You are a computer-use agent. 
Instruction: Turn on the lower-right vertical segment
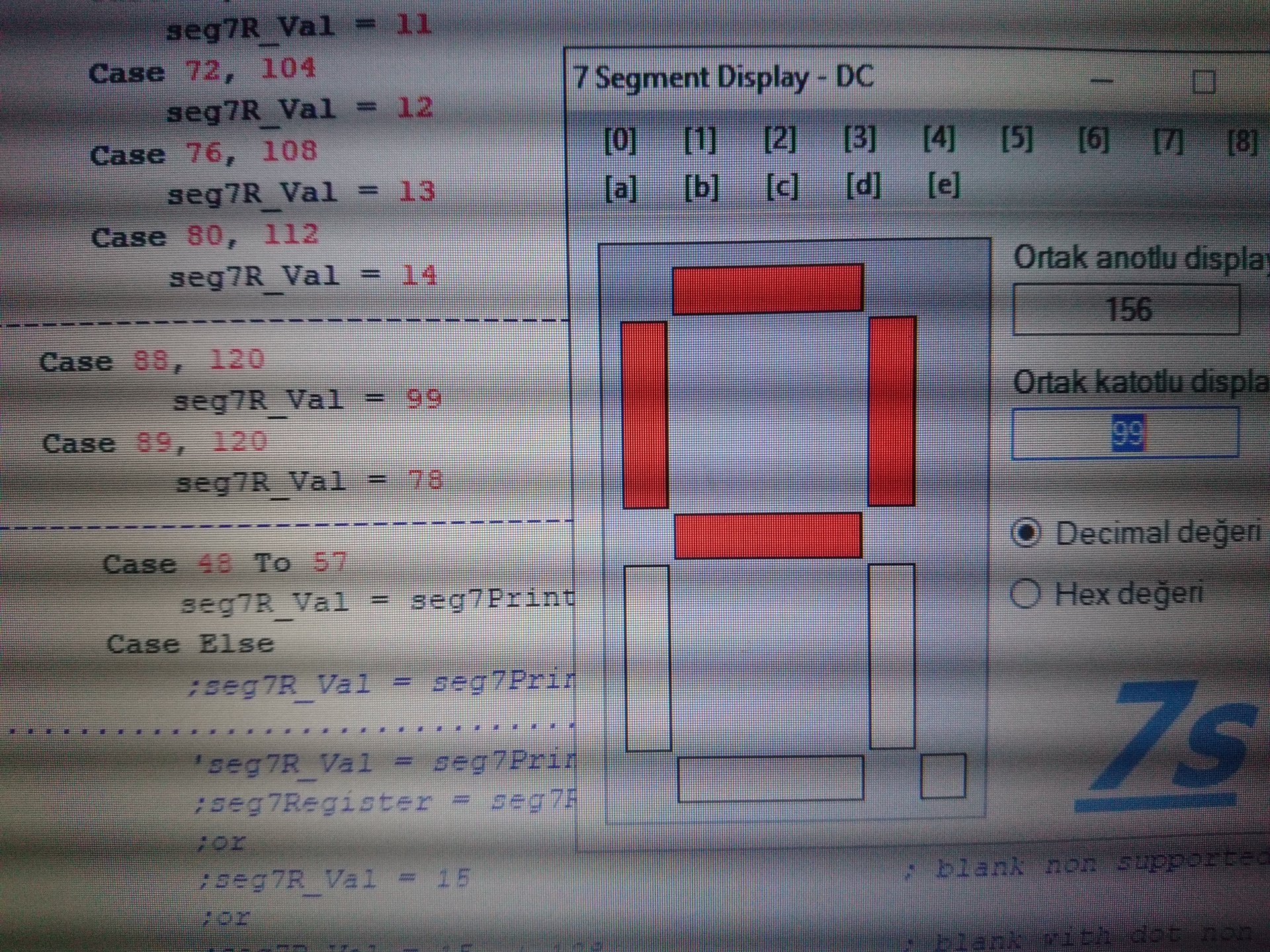(892, 656)
